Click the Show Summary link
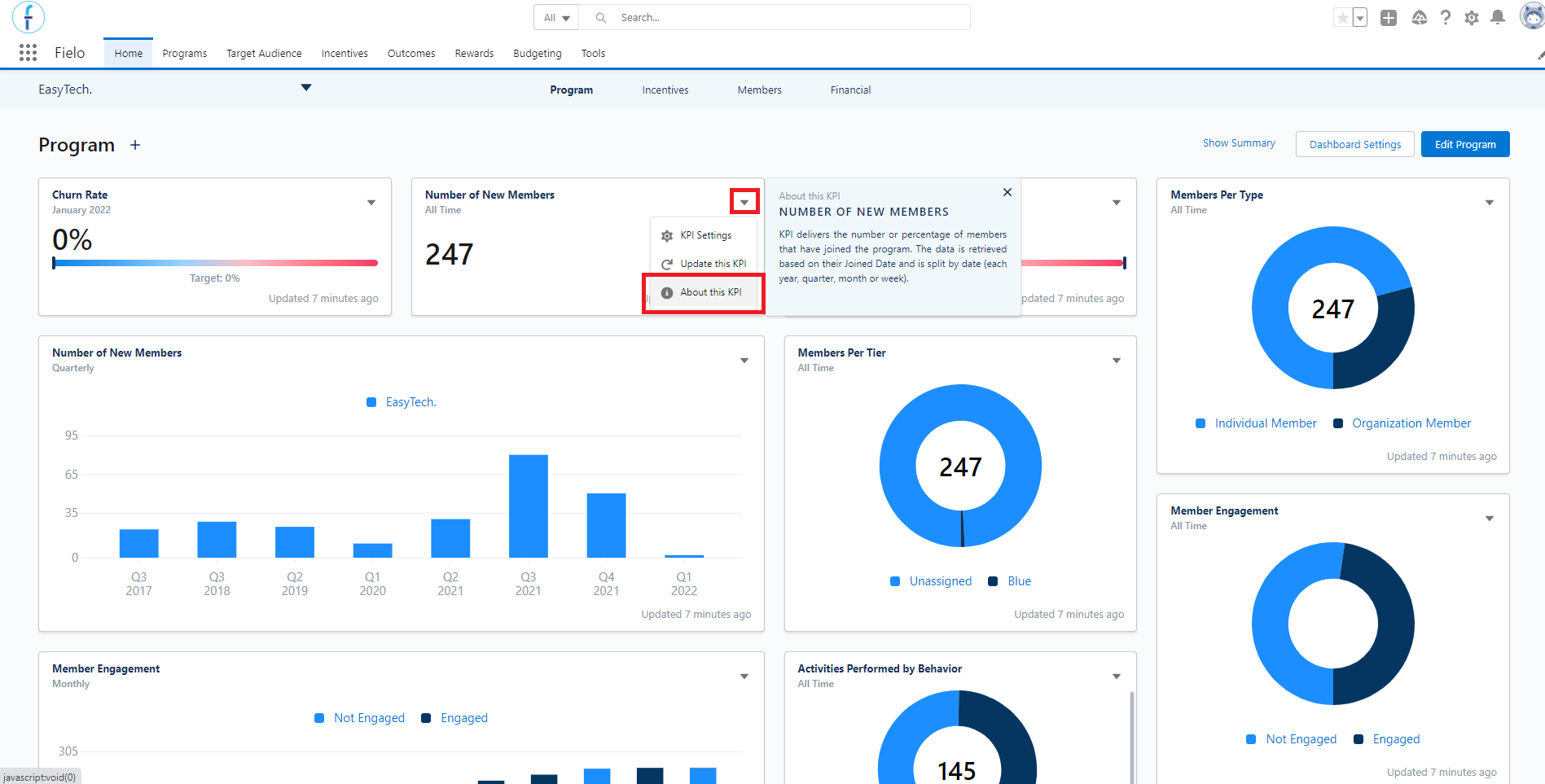This screenshot has width=1545, height=784. coord(1240,143)
